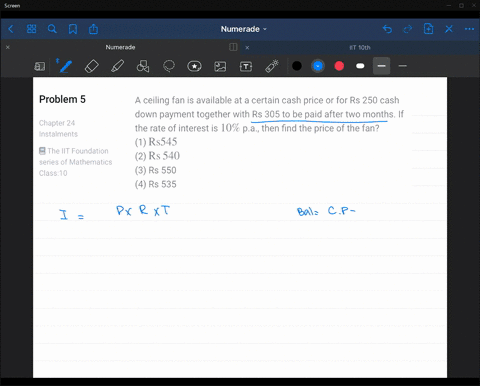Image resolution: width=480 pixels, height=386 pixels.
Task: Click The IIT Foundation book title
Action: point(78,151)
